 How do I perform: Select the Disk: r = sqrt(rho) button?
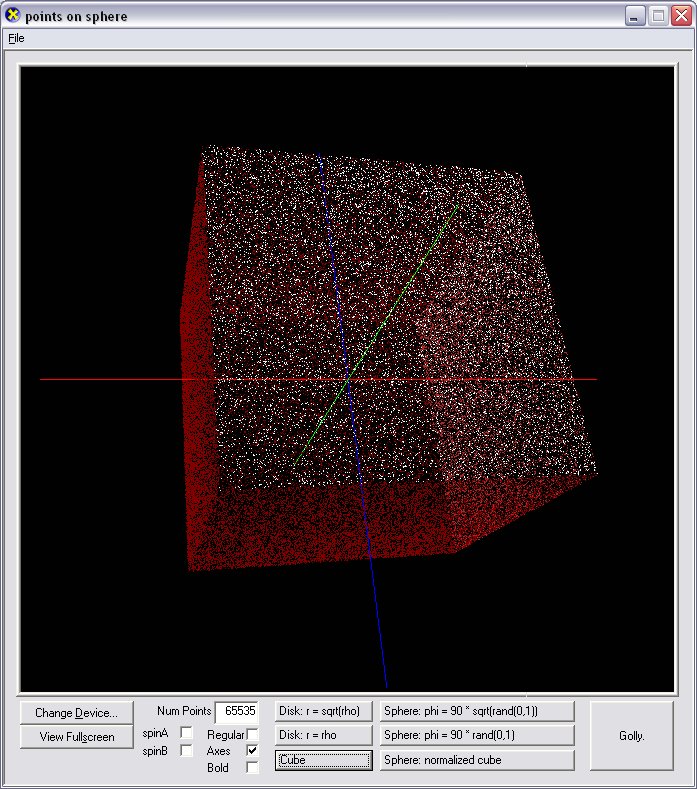323,711
